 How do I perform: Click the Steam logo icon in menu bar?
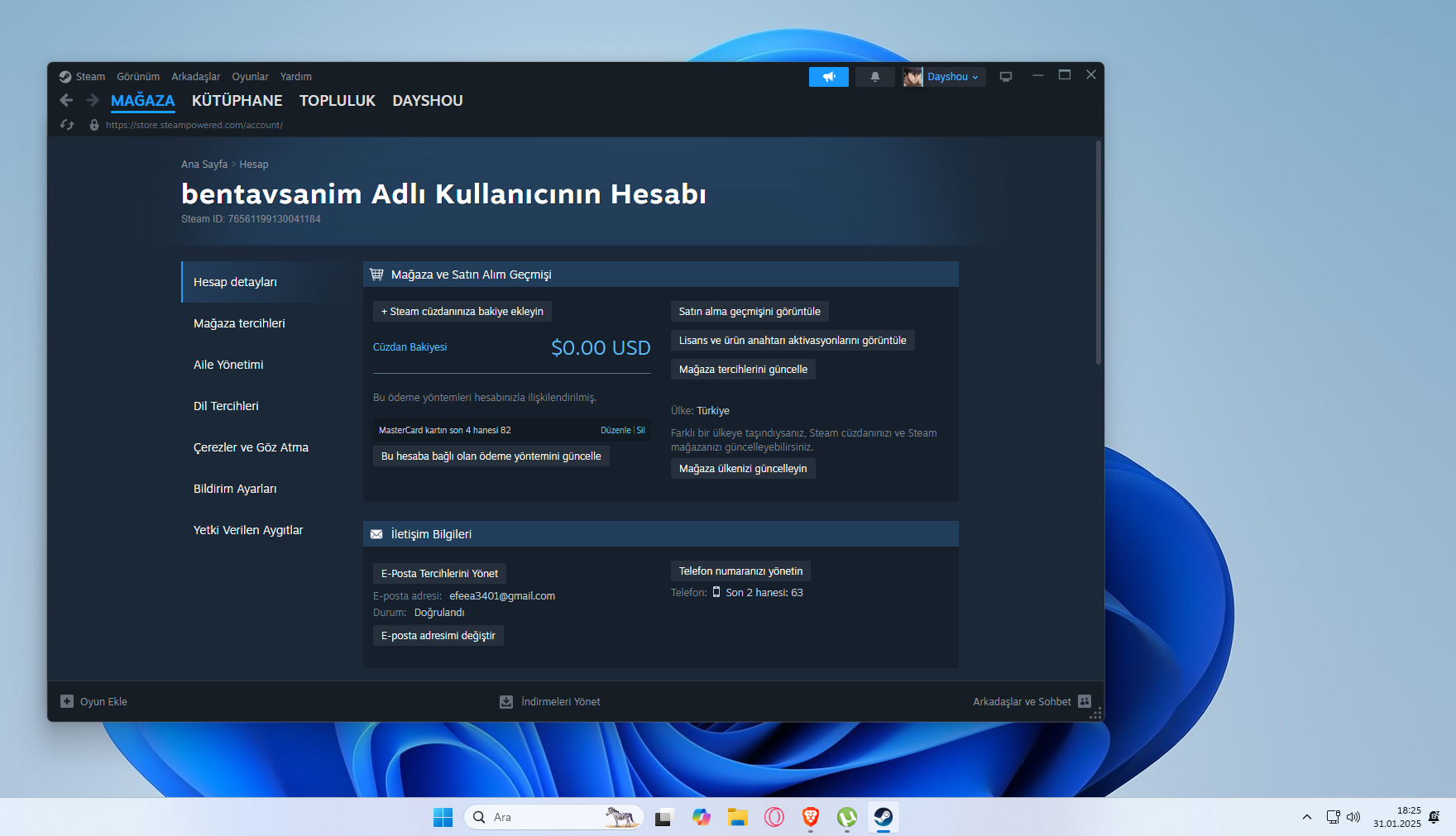coord(65,77)
